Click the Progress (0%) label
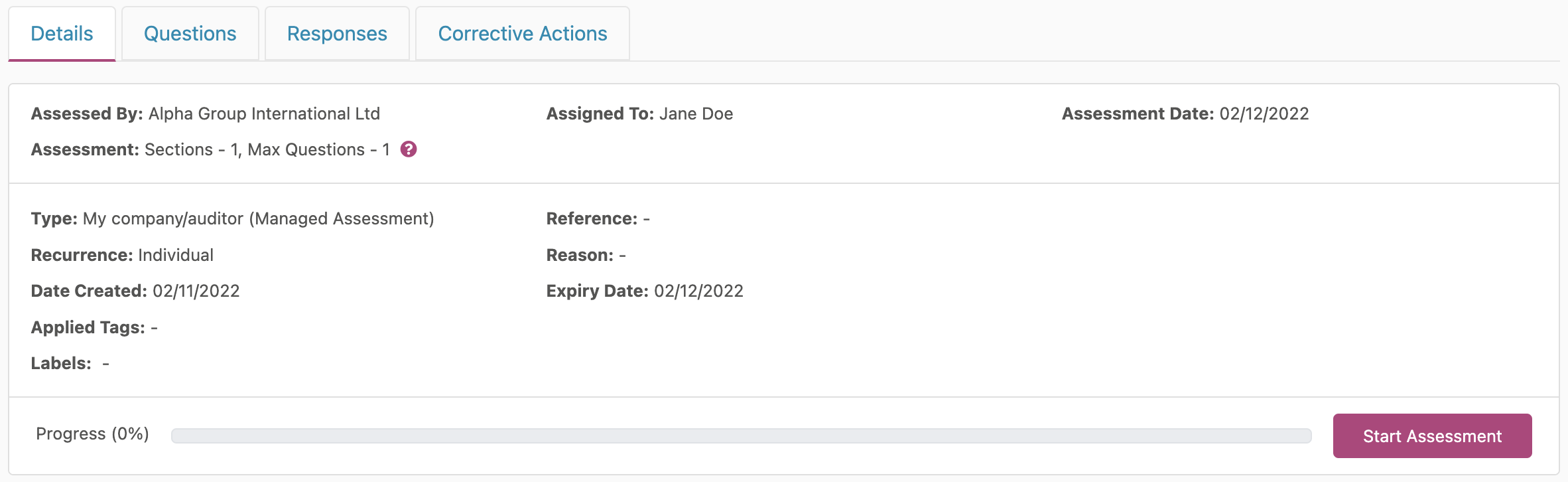 click(x=92, y=434)
